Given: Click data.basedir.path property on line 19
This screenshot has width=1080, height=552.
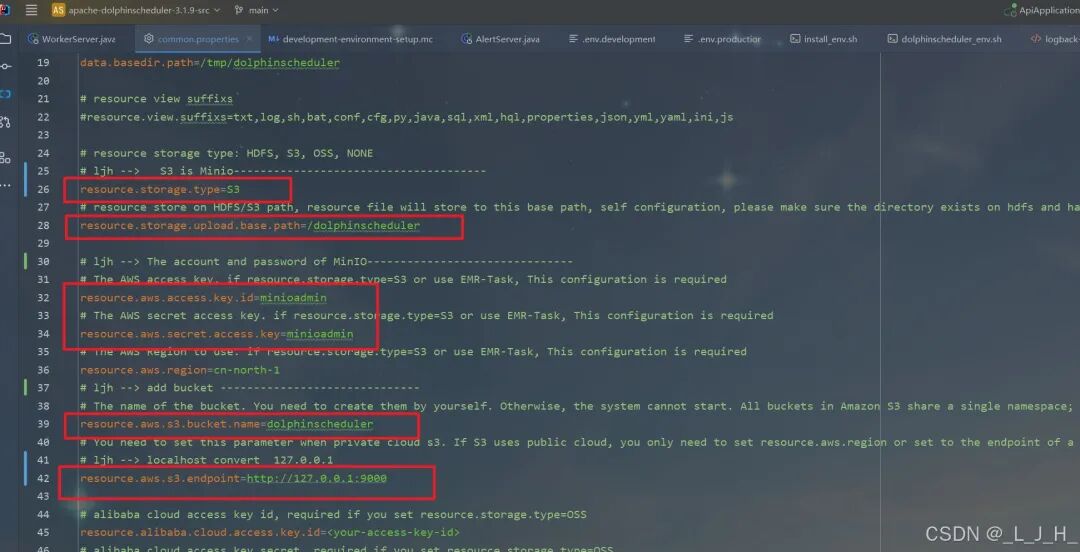Looking at the screenshot, I should click(209, 63).
